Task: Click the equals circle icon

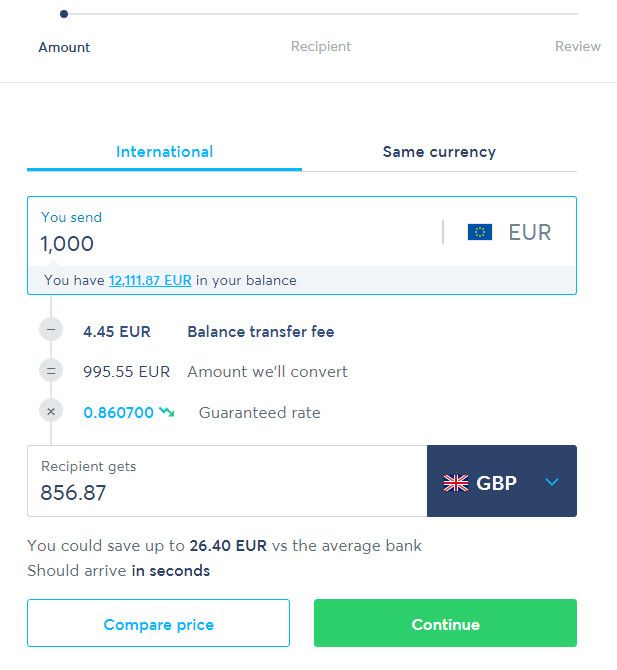Action: (52, 371)
